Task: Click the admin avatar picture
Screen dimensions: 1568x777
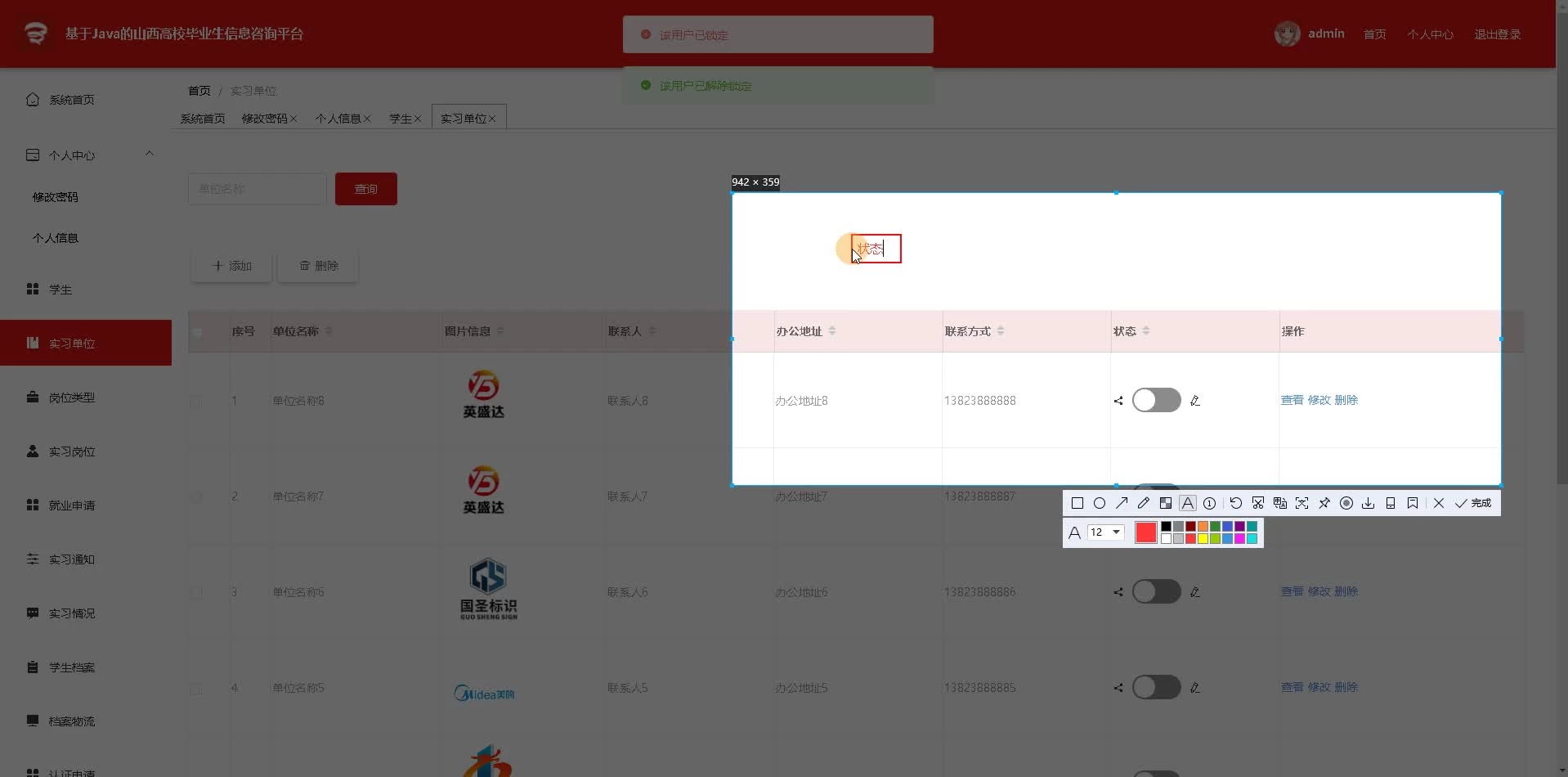Action: pos(1287,34)
